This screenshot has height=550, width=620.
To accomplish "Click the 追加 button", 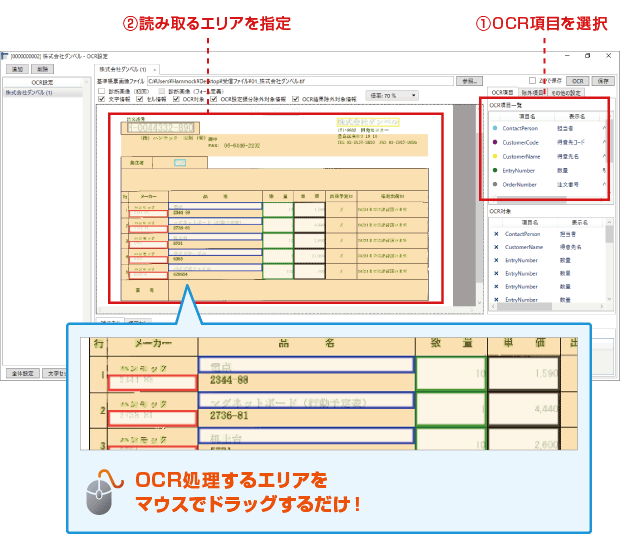I will click(17, 69).
